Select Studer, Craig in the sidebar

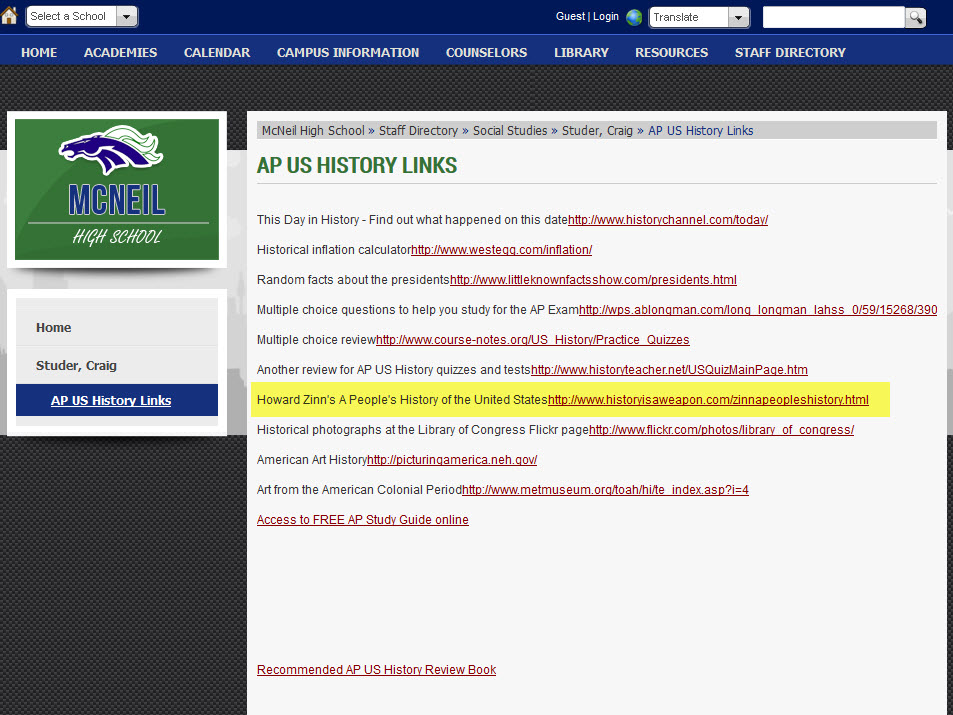pos(117,365)
